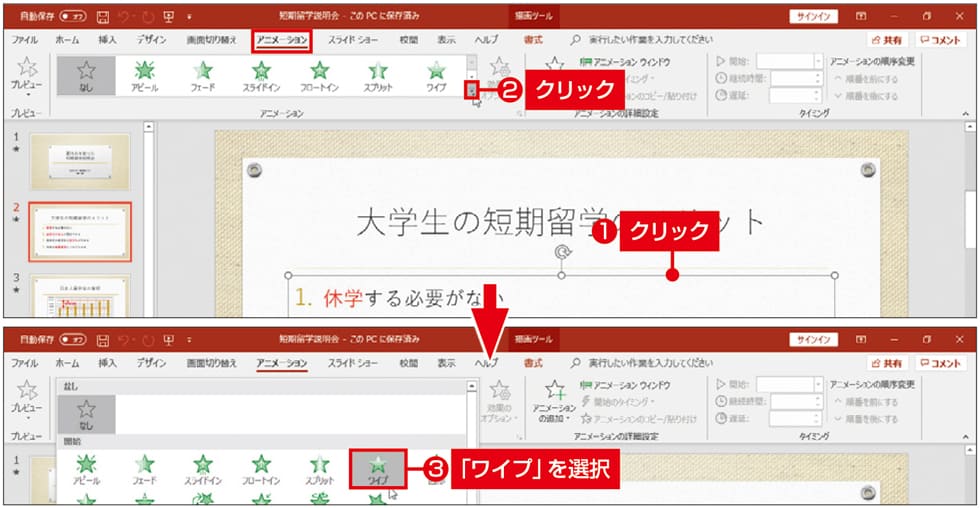Choose ワイプ in lower screenshot expanded gallery

click(378, 469)
